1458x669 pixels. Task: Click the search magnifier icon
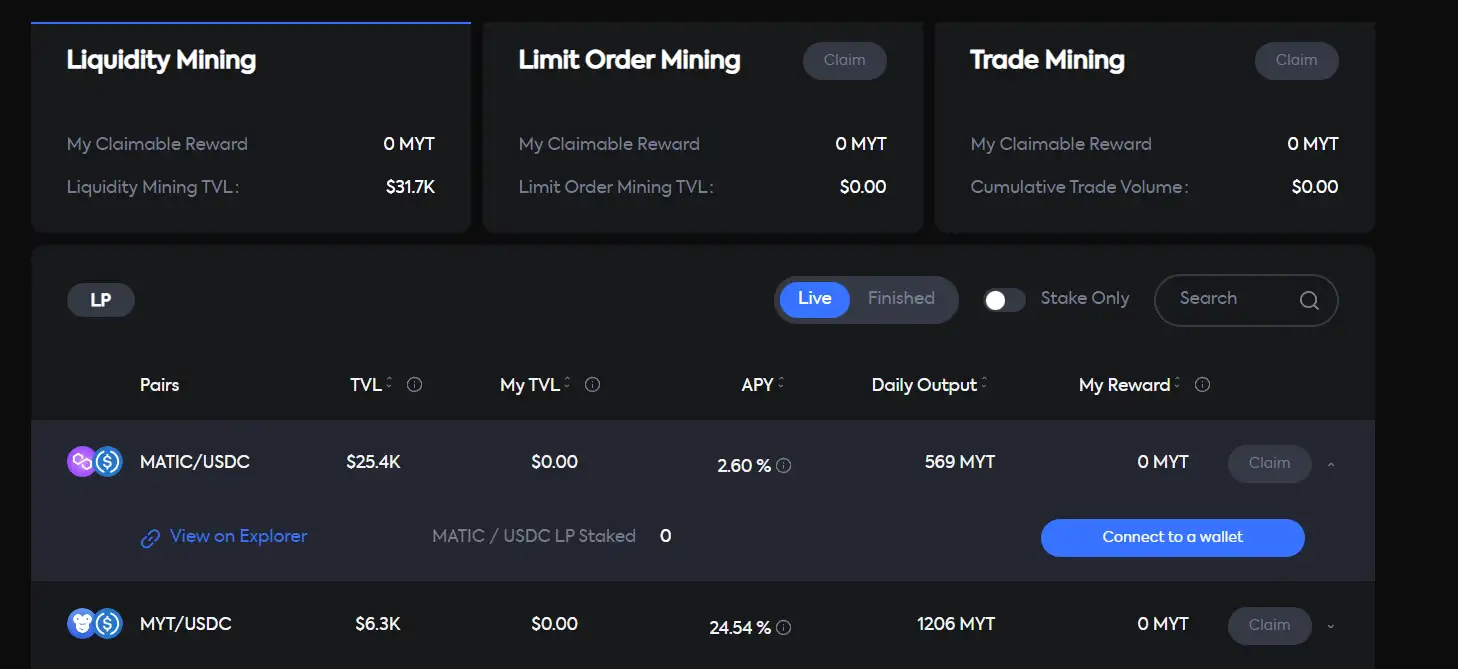pos(1309,300)
